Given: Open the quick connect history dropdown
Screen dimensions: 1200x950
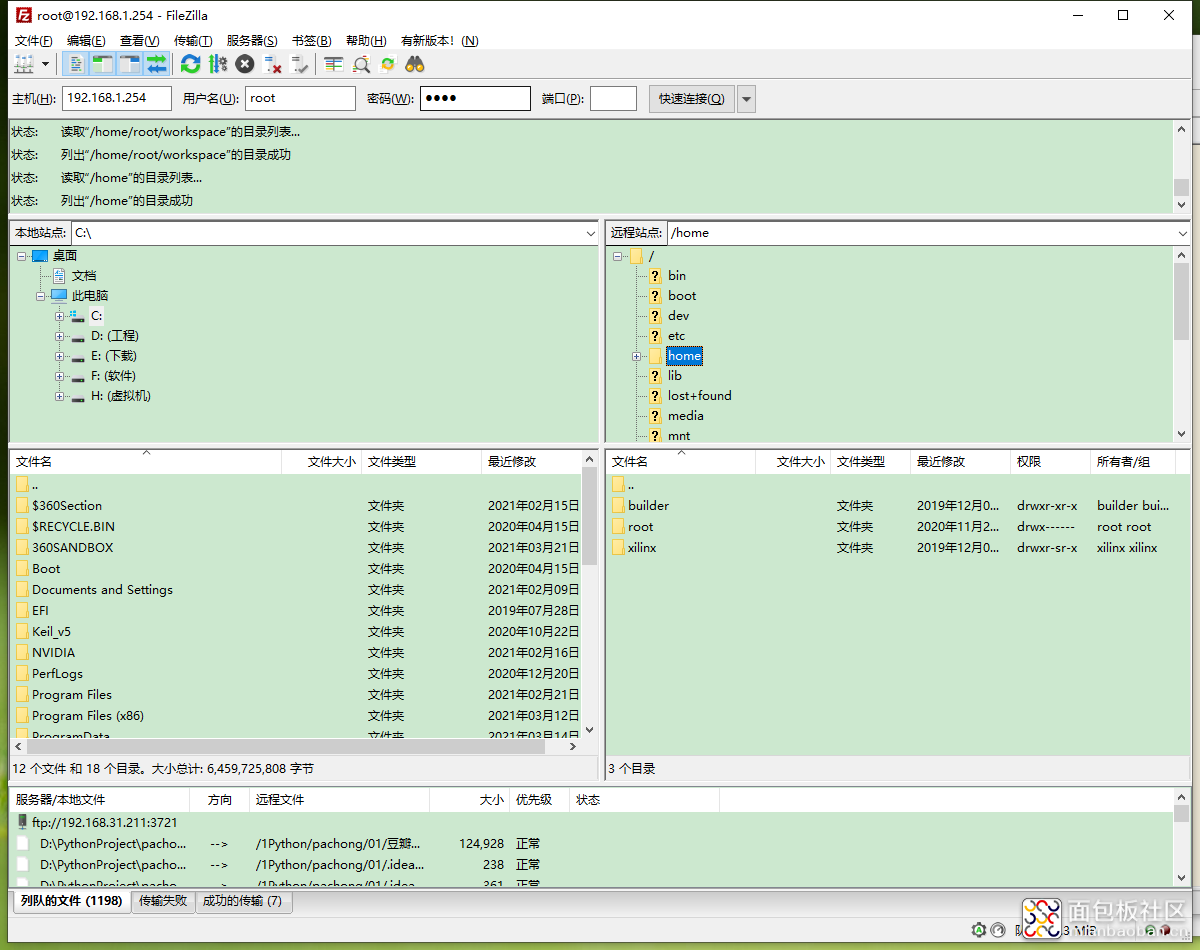Looking at the screenshot, I should 746,99.
